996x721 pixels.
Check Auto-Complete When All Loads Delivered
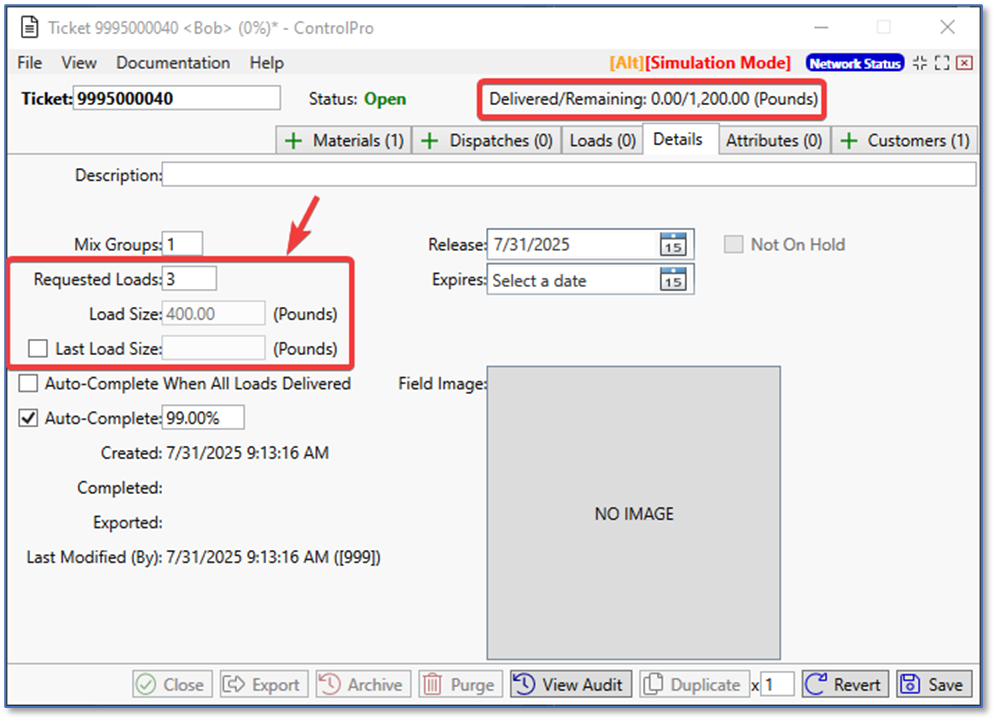point(28,383)
